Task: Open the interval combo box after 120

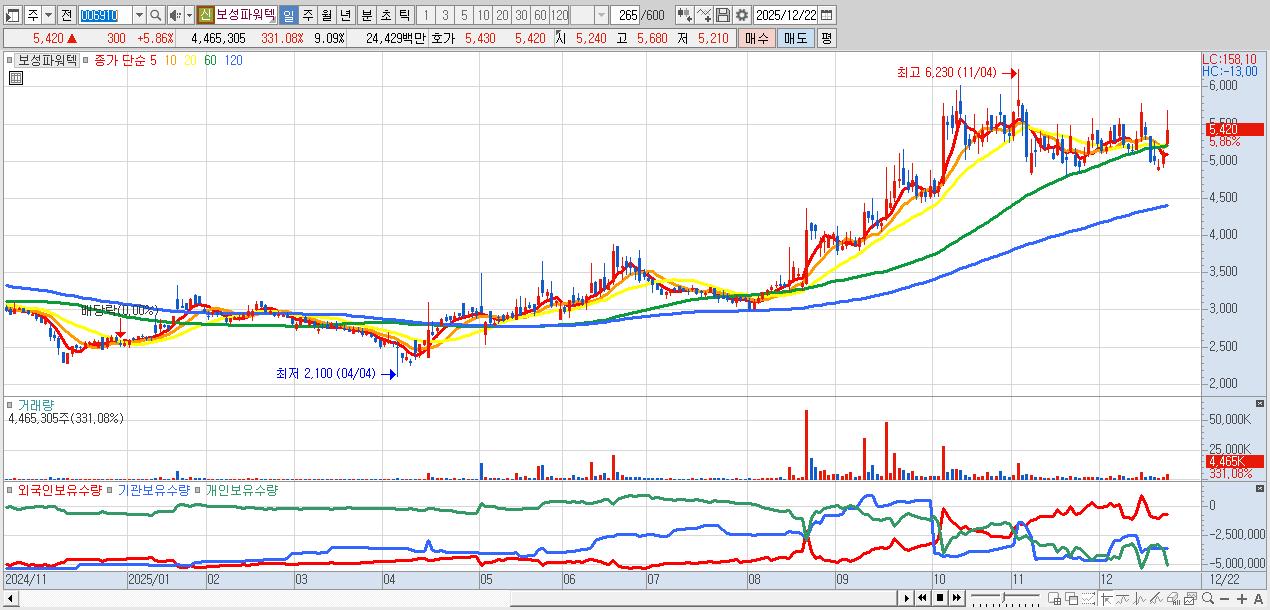Action: [590, 15]
